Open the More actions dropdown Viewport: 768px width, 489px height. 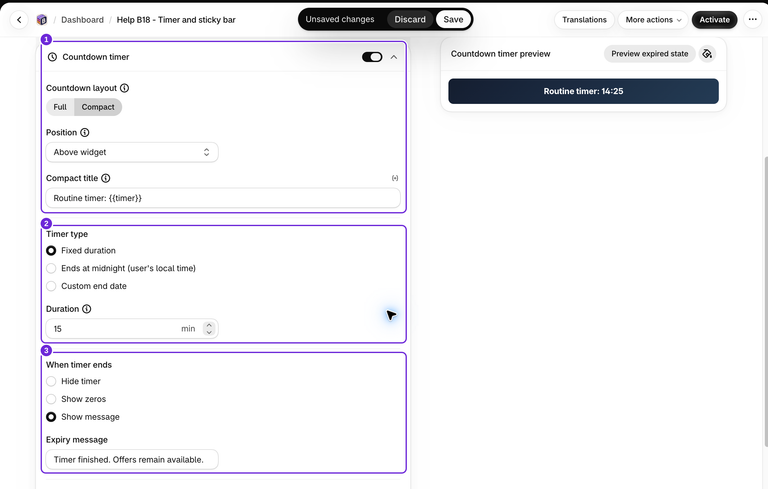tap(653, 20)
